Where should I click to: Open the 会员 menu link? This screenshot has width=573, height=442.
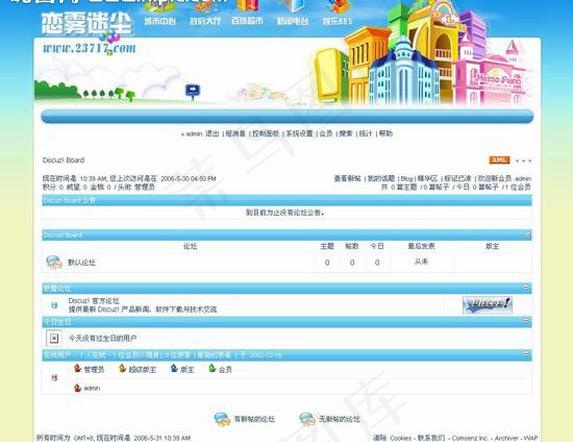(x=326, y=134)
